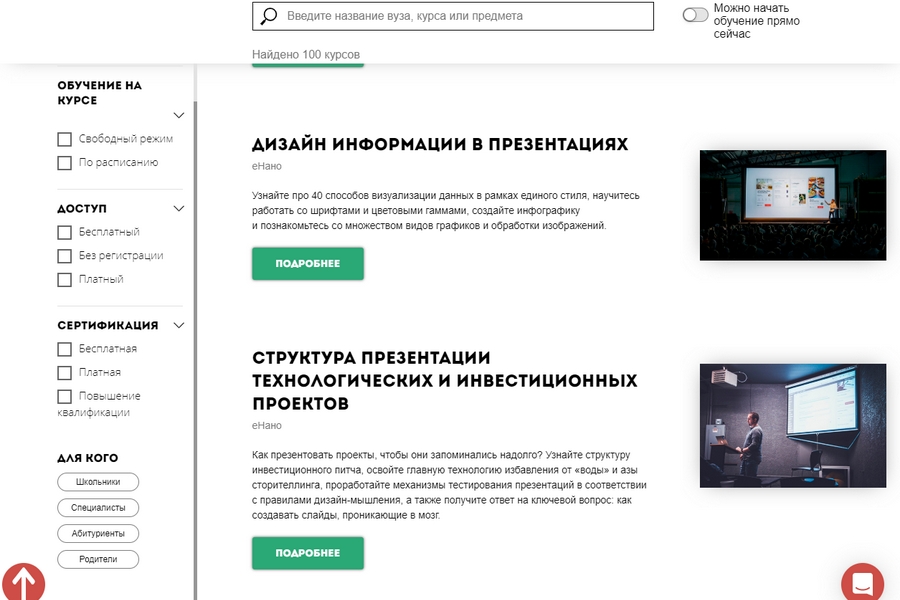Viewport: 900px width, 600px height.
Task: Click the magnifier search icon
Action: (268, 16)
